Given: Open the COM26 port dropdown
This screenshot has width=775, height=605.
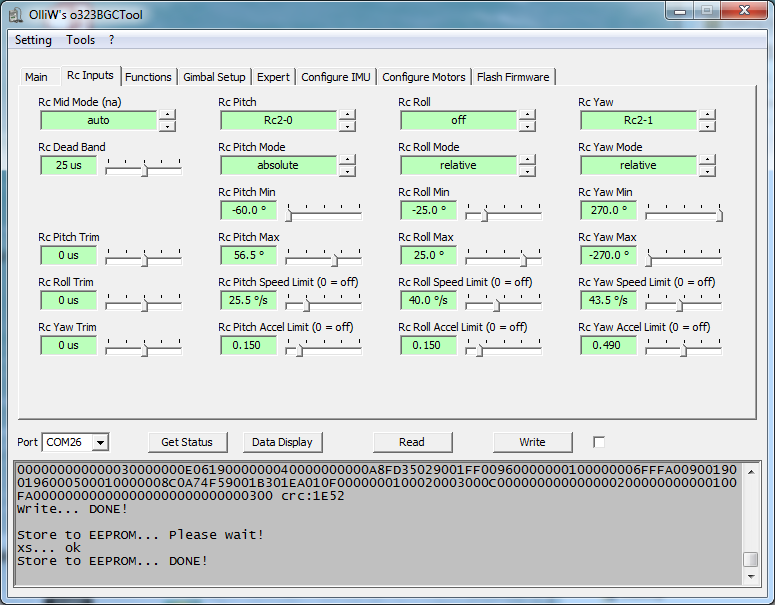Looking at the screenshot, I should point(100,442).
